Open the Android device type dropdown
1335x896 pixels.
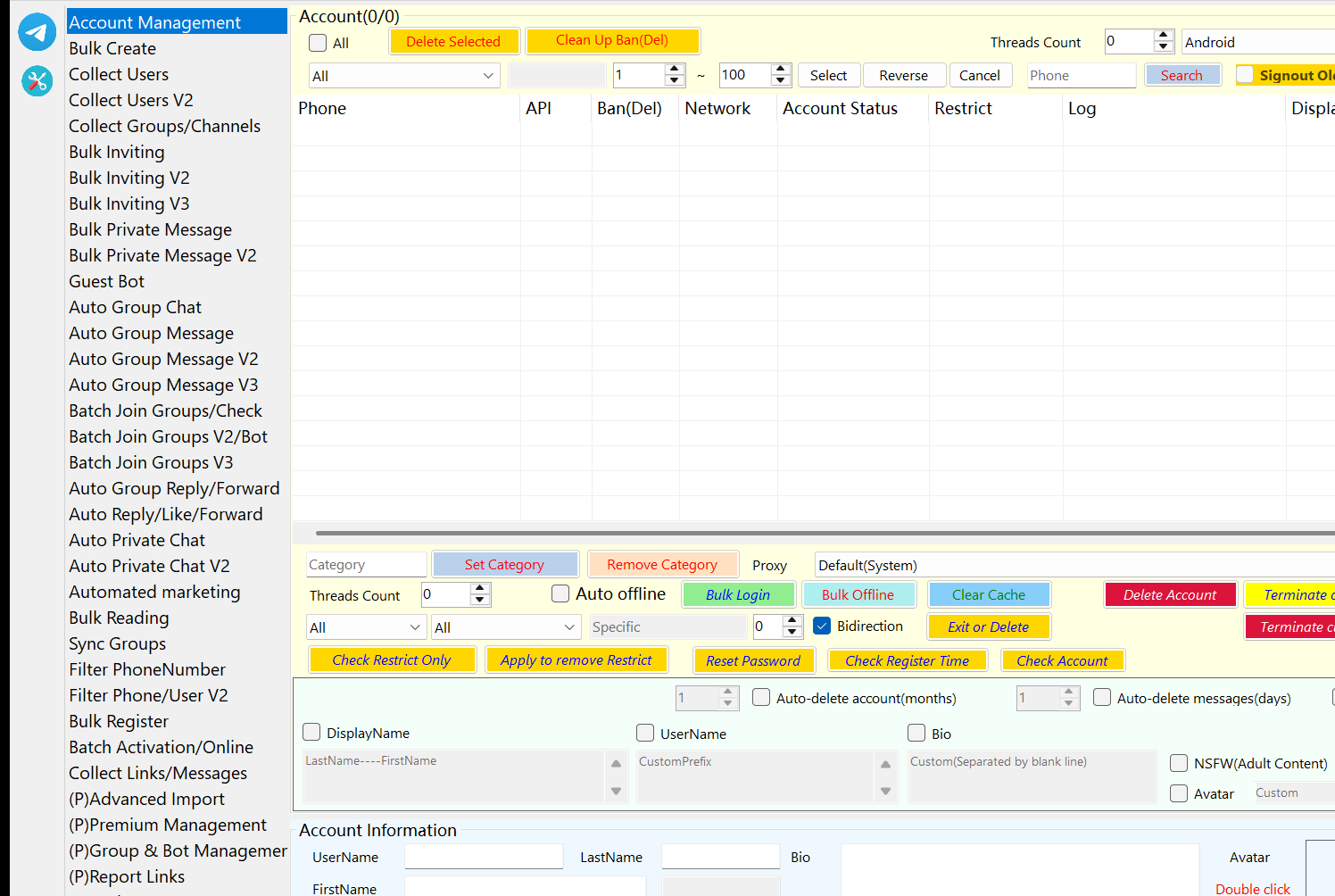coord(1258,42)
